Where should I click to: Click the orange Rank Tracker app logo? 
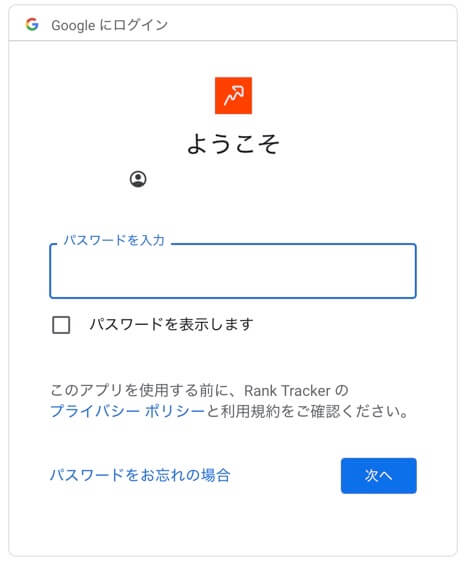tap(233, 96)
